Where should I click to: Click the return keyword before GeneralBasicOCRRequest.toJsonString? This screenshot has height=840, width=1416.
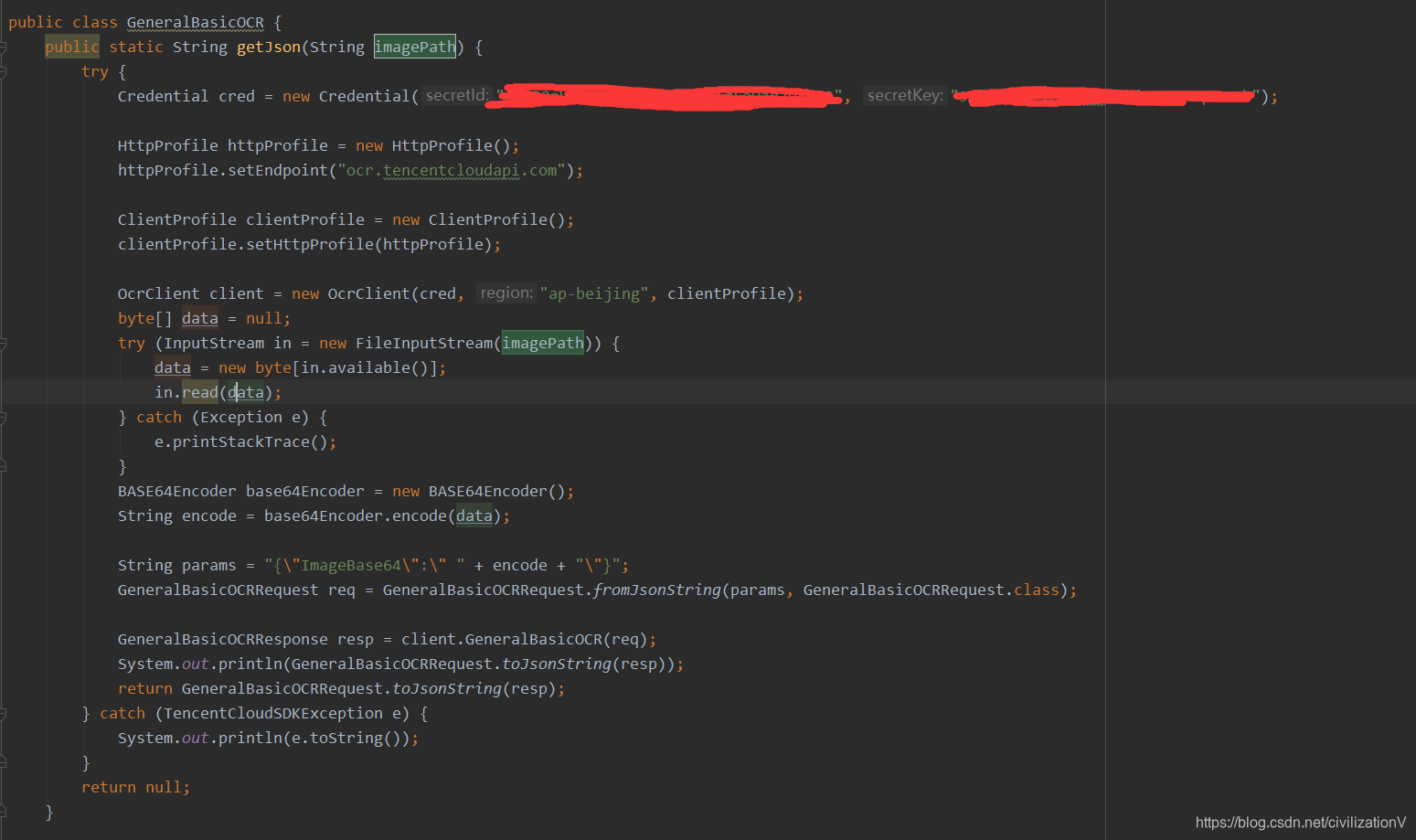click(145, 689)
